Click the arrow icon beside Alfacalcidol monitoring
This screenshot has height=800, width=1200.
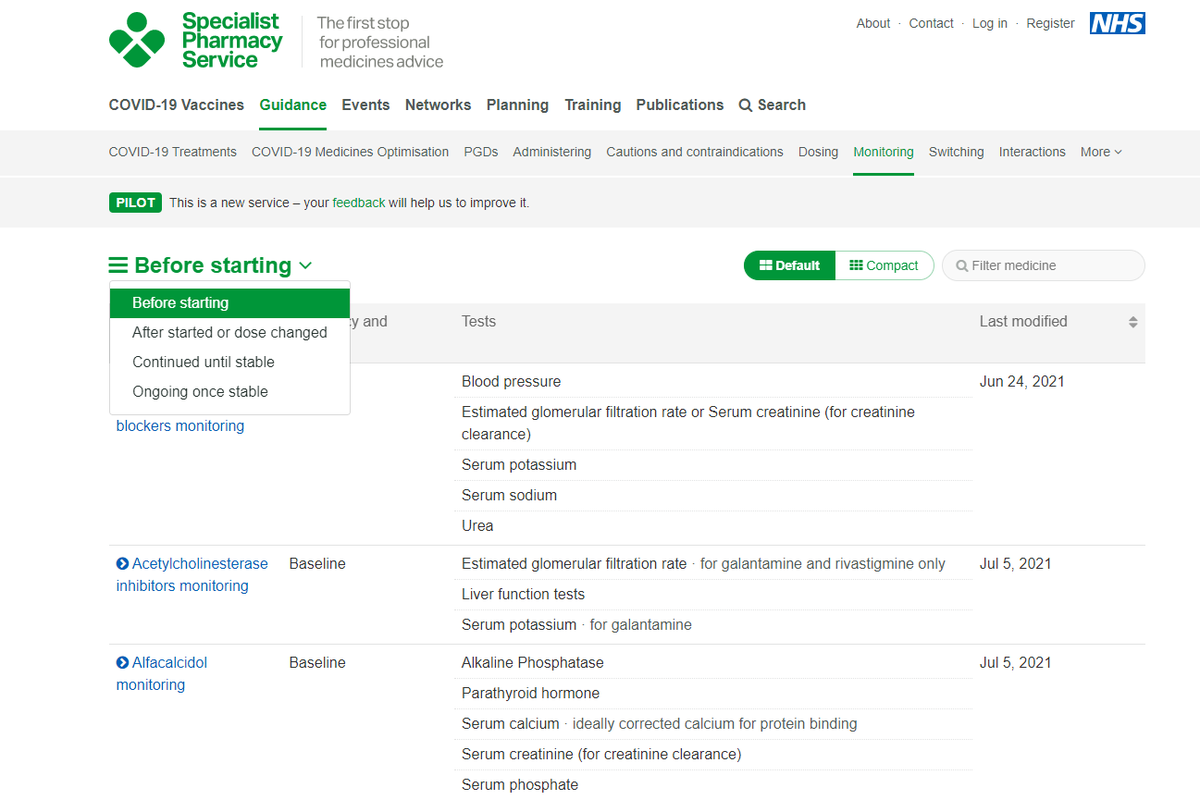pyautogui.click(x=122, y=663)
